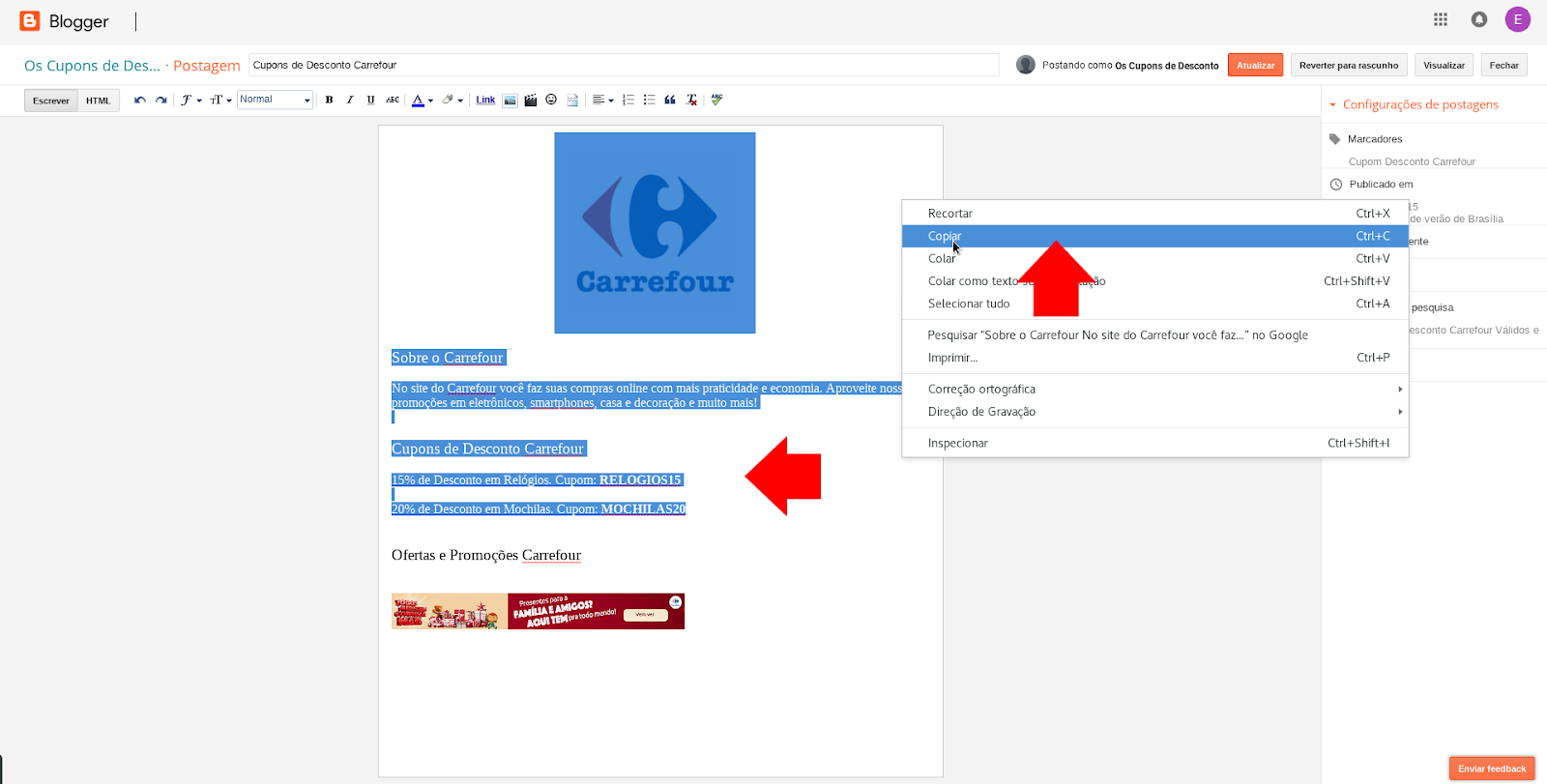Insert a jump break
The height and width of the screenshot is (784, 1547).
(572, 100)
